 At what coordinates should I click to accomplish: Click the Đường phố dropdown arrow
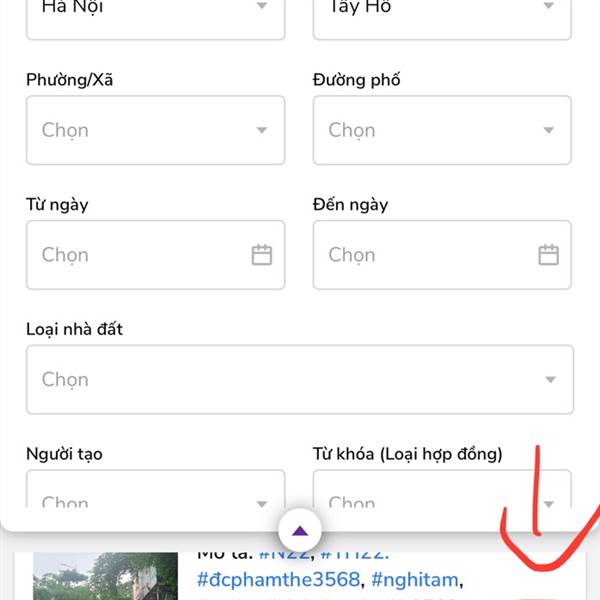[x=548, y=130]
